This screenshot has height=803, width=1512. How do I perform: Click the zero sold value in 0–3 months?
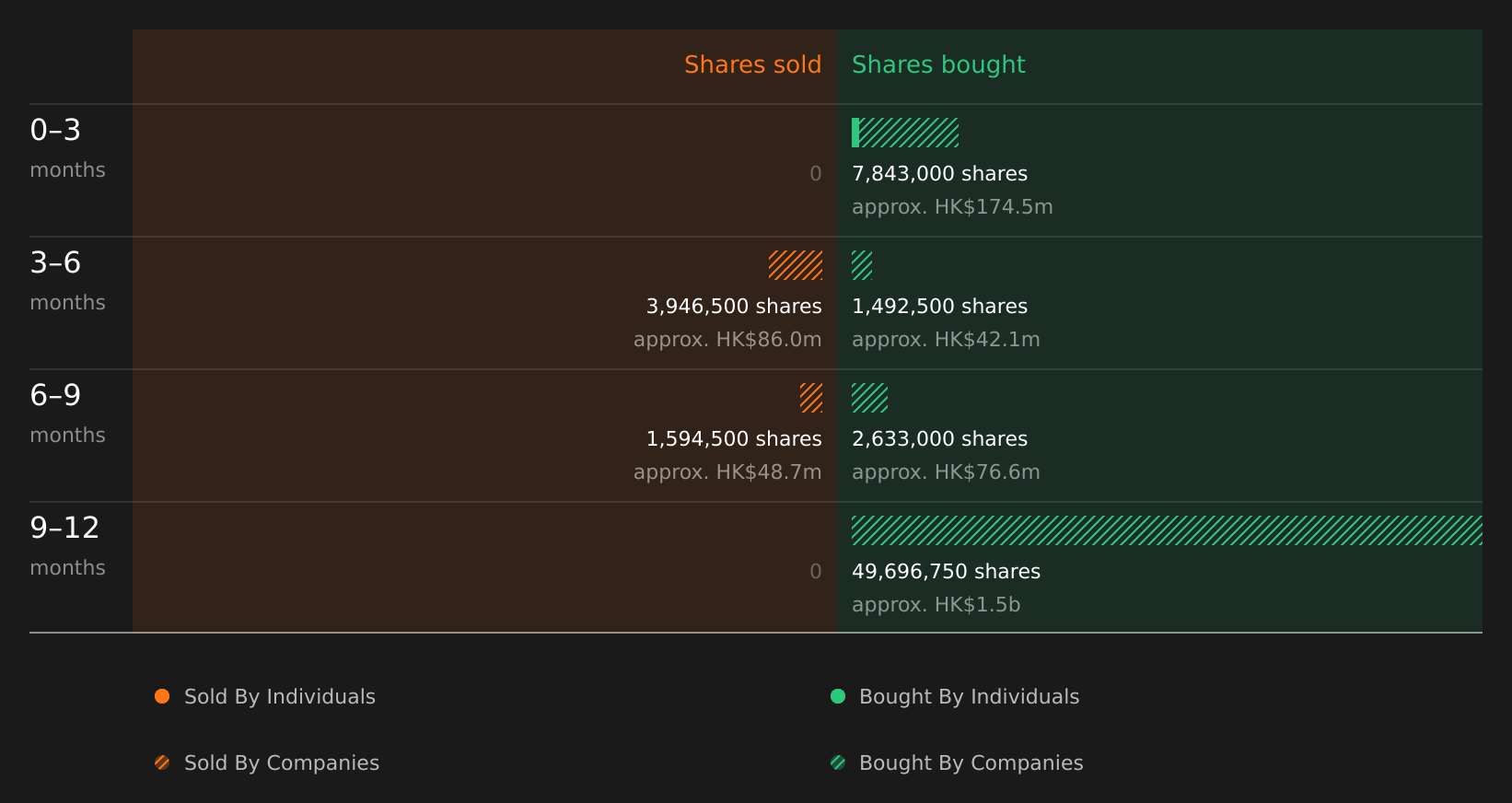[x=816, y=174]
